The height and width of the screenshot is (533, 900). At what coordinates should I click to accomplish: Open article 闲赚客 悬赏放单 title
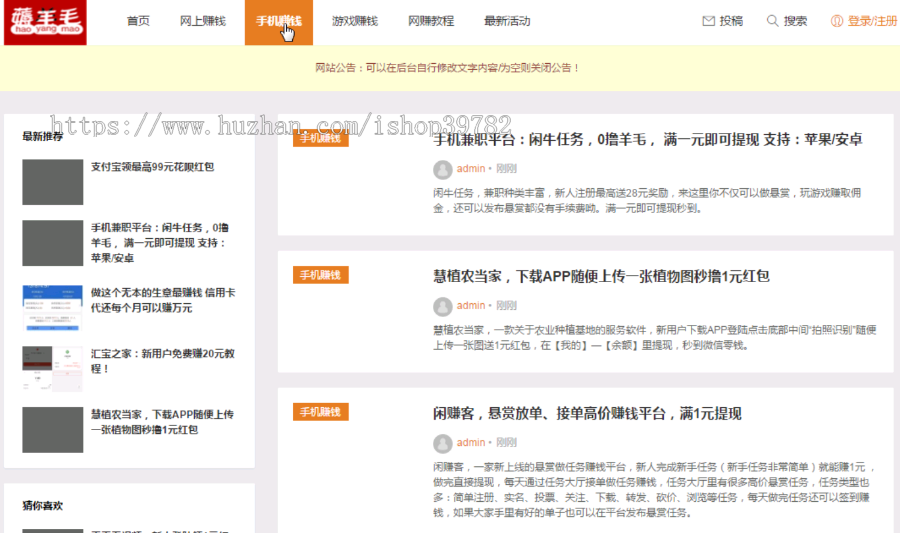[587, 413]
